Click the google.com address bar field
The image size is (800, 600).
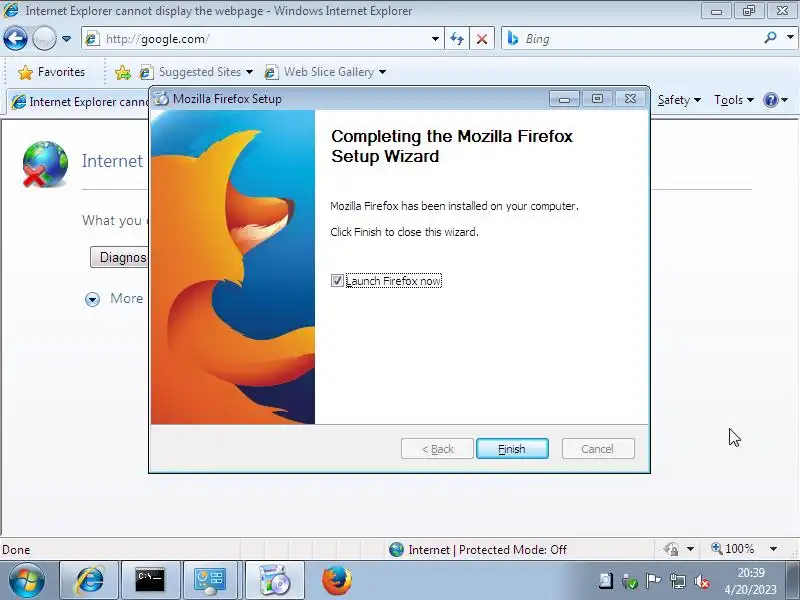click(263, 39)
